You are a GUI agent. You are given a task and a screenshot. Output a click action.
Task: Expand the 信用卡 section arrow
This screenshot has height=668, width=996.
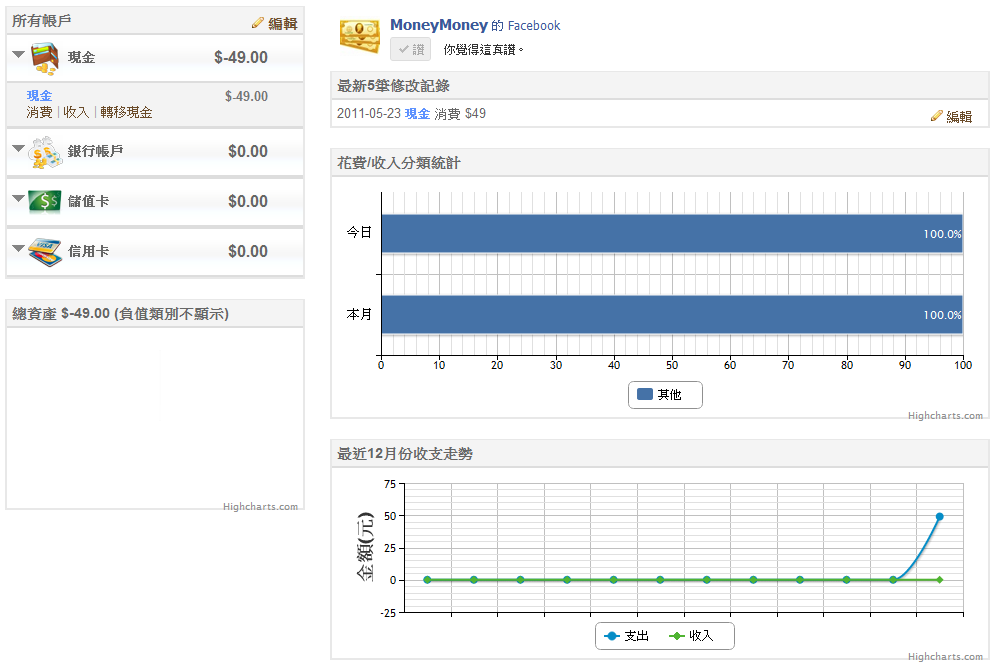pos(19,248)
